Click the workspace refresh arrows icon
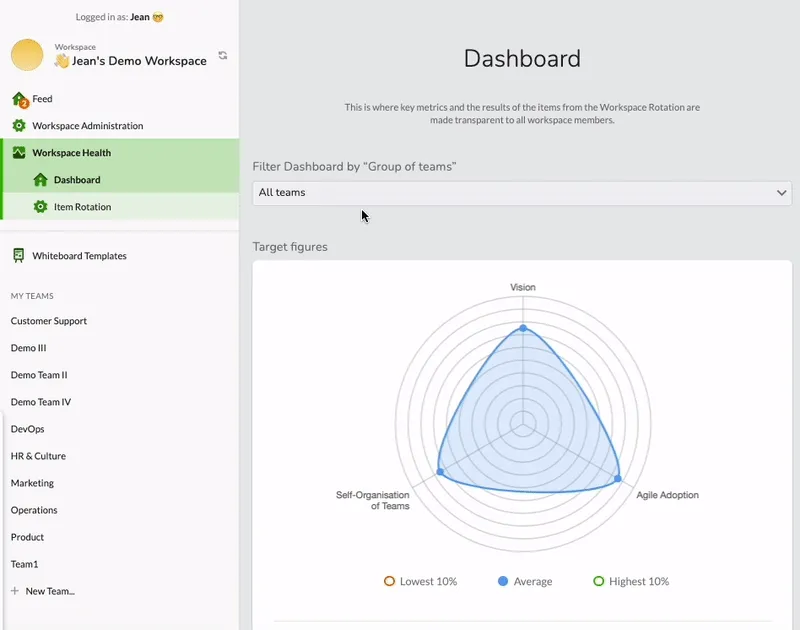Image resolution: width=800 pixels, height=630 pixels. point(222,56)
